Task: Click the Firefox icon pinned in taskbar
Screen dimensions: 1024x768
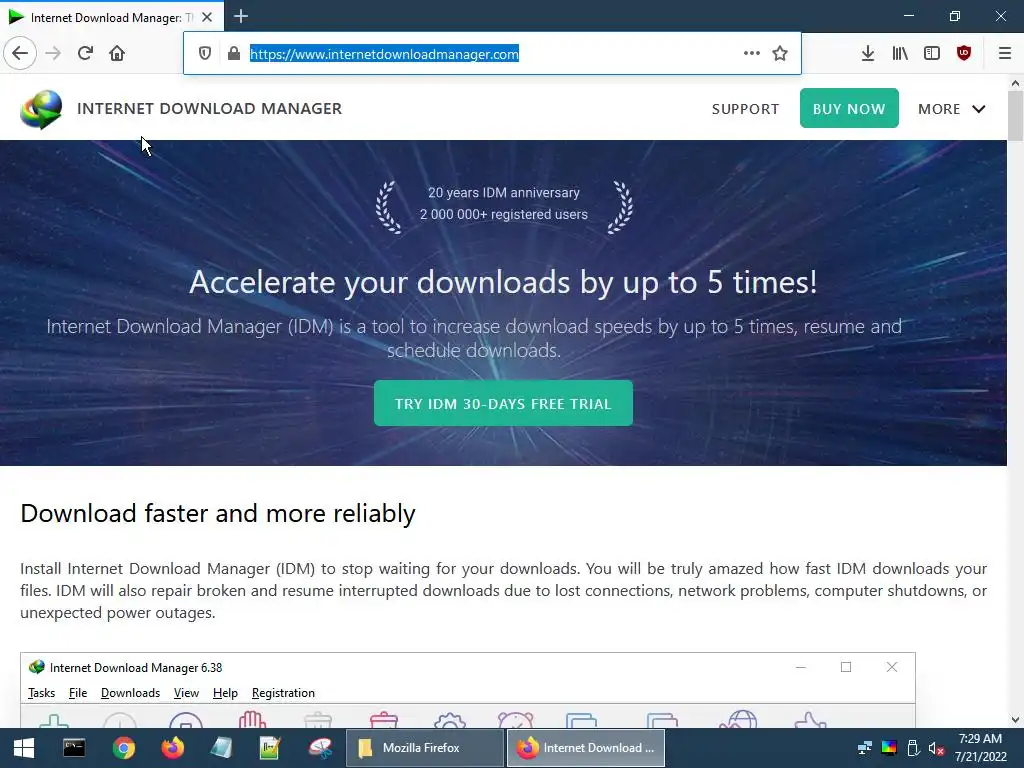Action: pos(172,748)
